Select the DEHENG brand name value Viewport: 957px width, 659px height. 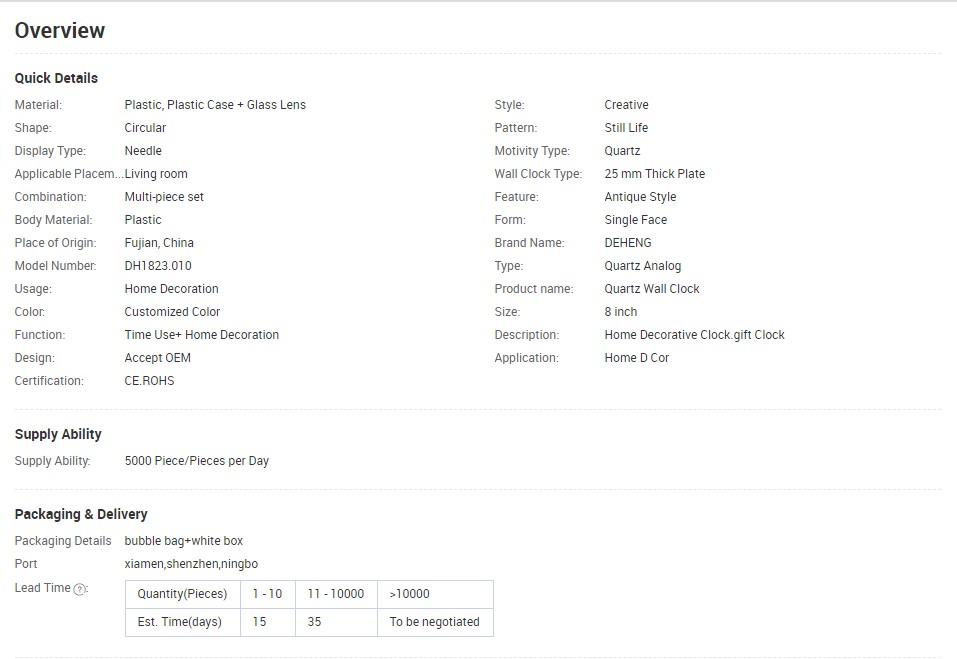[626, 243]
